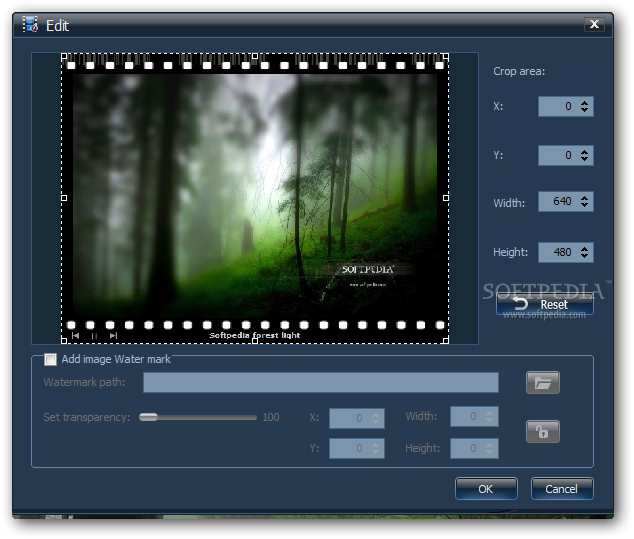Image resolution: width=634 pixels, height=539 pixels.
Task: Enable the Add image Water mark checkbox
Action: (51, 359)
